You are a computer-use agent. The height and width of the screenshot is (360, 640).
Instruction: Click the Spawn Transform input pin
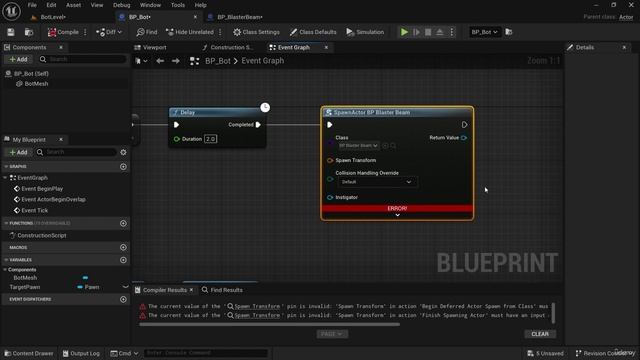(330, 160)
